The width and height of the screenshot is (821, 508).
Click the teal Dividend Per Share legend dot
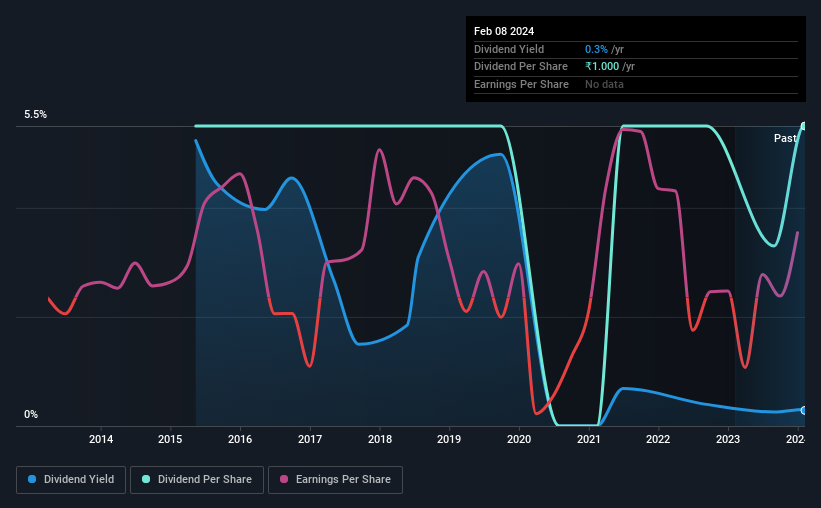(x=146, y=479)
